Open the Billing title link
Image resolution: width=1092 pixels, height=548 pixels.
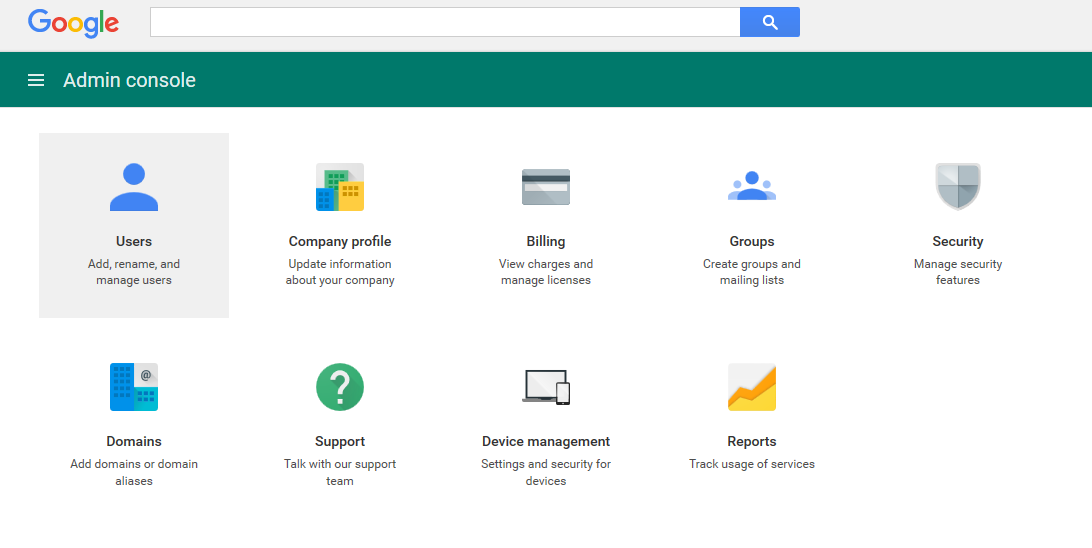click(546, 241)
